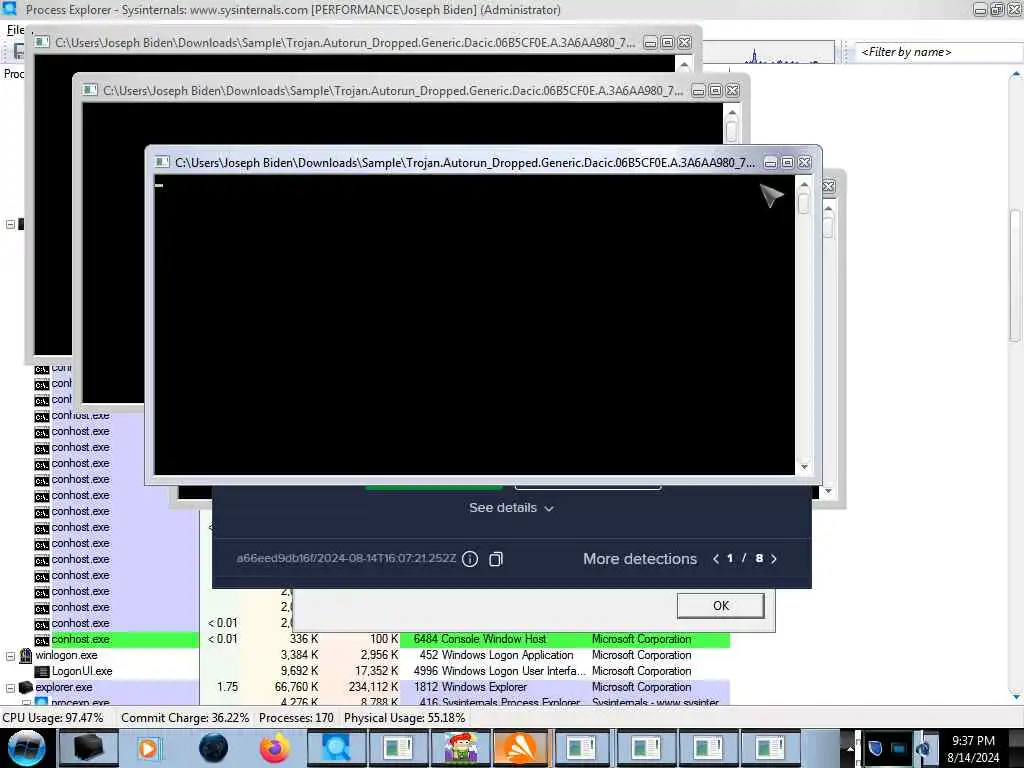The image size is (1024, 768).
Task: Click the 234,112 K working set value
Action: point(373,687)
